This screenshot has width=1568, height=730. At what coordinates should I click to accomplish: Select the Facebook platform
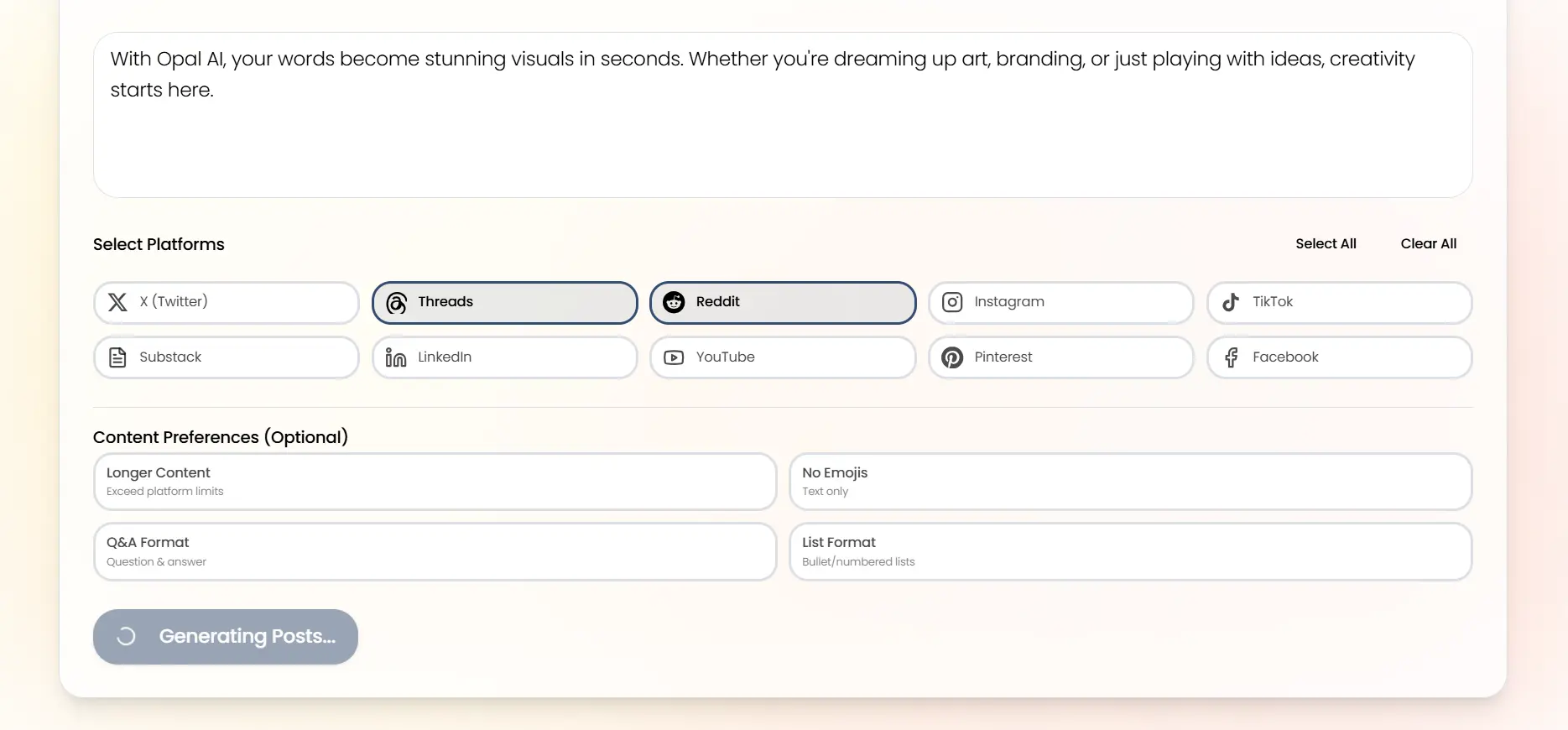(1340, 357)
